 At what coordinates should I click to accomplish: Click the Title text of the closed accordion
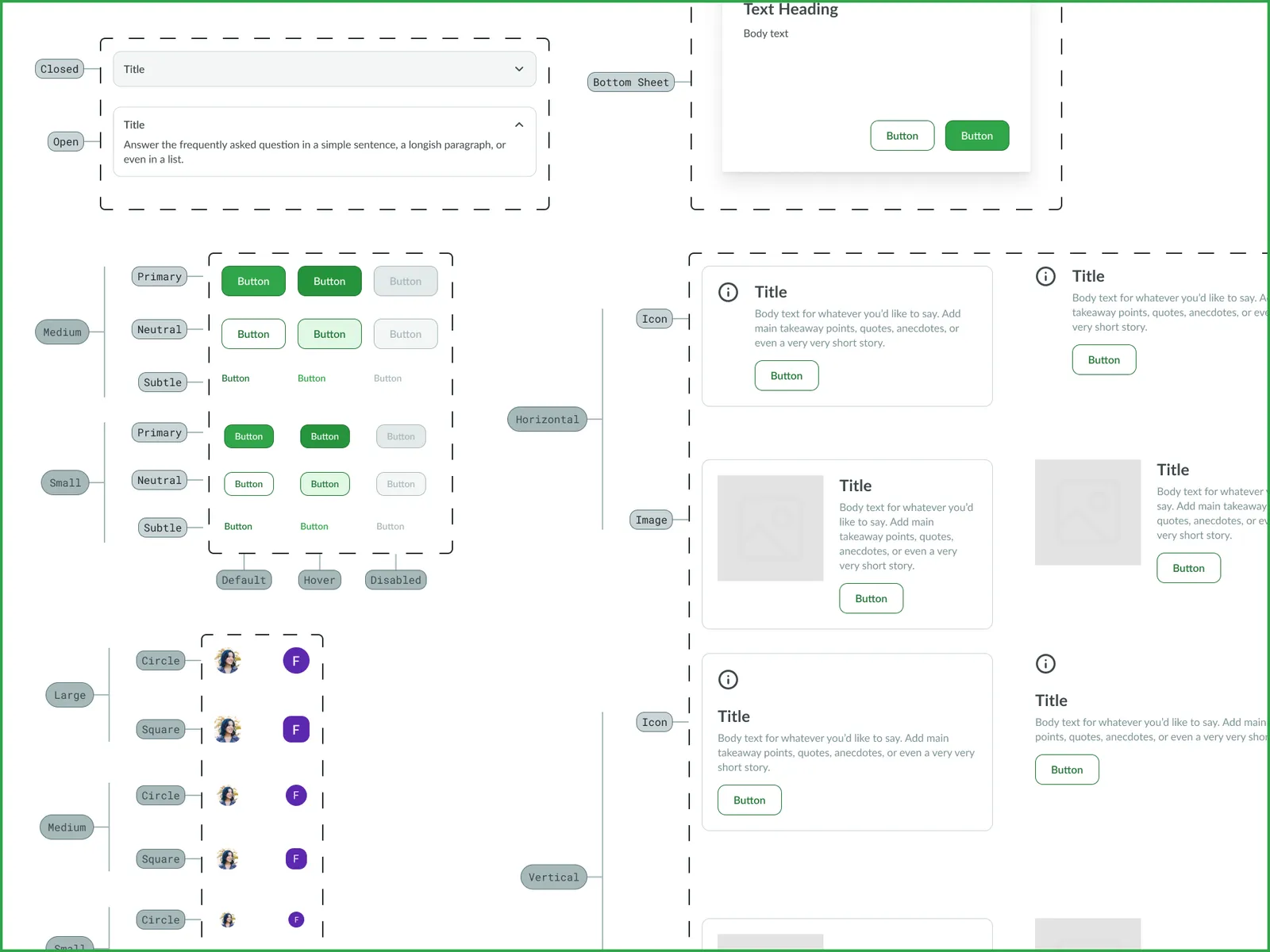(134, 69)
